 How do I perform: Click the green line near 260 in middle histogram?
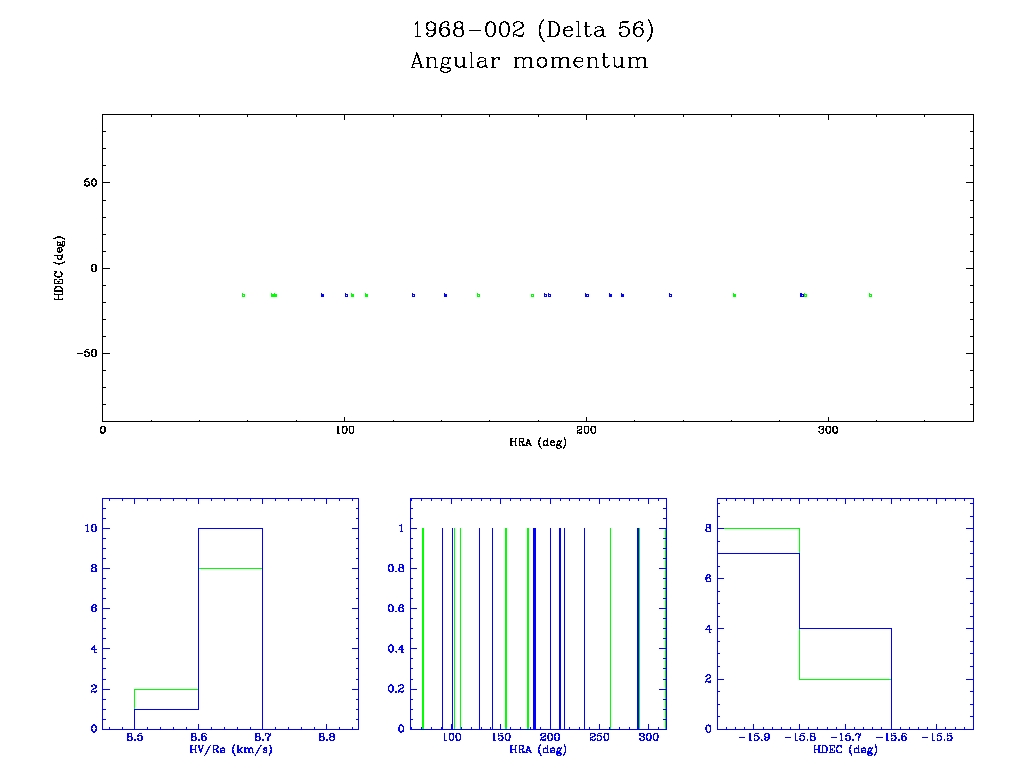(610, 628)
